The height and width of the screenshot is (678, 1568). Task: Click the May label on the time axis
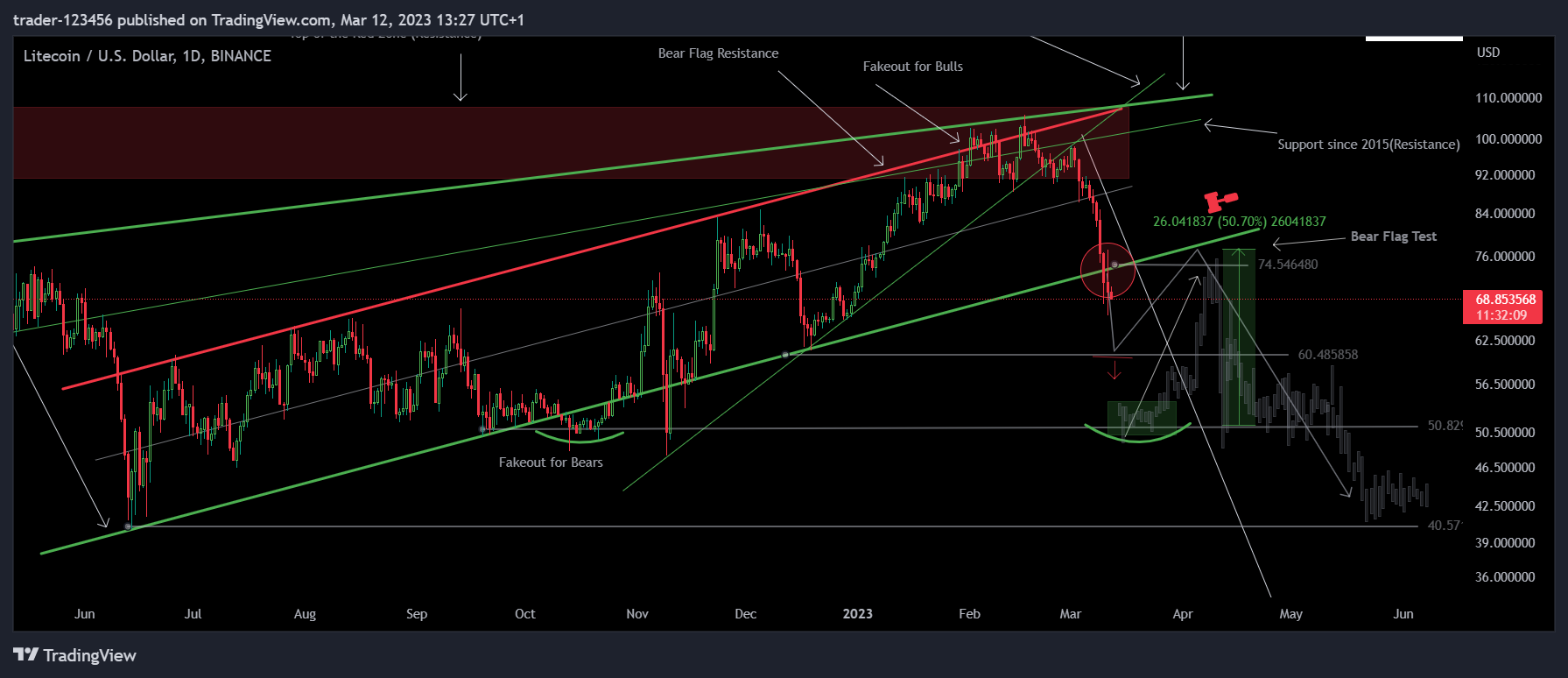point(1291,614)
